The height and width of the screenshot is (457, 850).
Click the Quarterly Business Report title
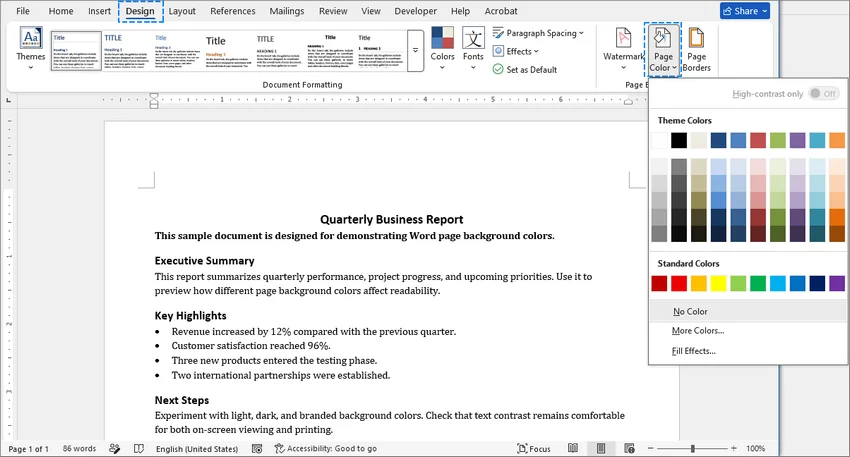(391, 220)
